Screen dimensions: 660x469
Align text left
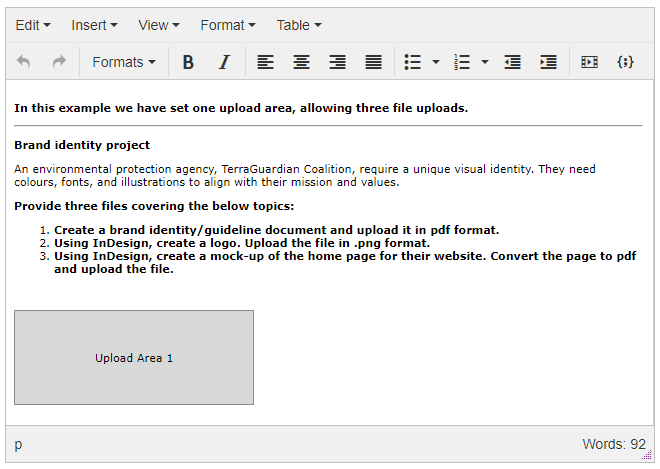(265, 62)
